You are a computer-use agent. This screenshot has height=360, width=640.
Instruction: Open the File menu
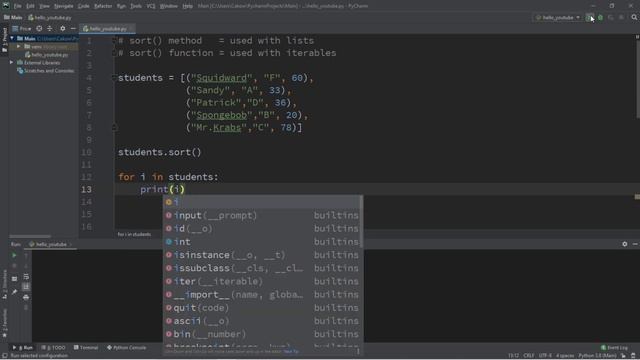[x=18, y=6]
